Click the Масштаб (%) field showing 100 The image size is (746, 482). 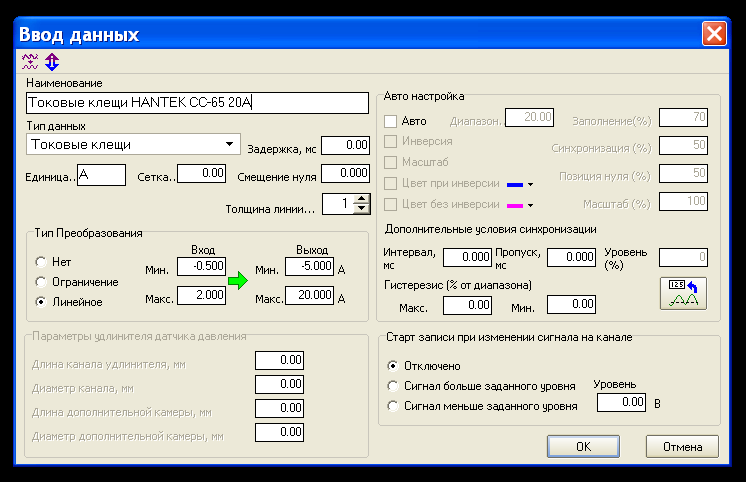[683, 201]
